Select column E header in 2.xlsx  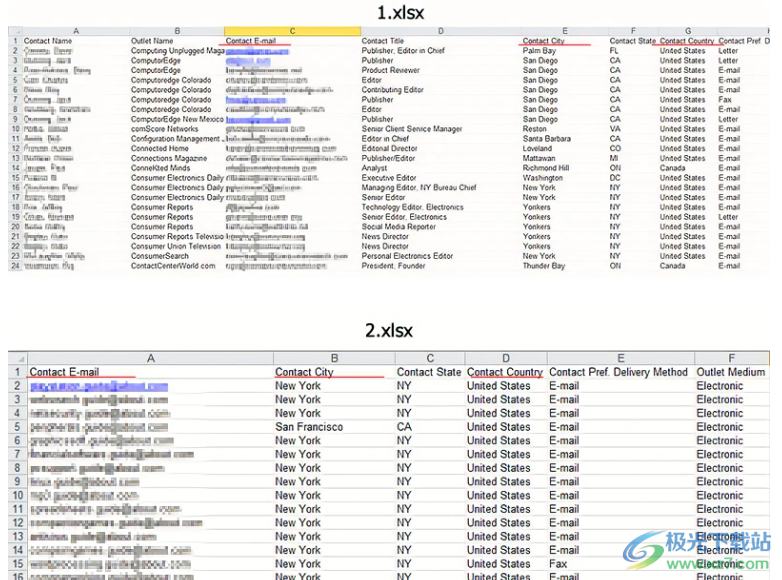coord(620,358)
